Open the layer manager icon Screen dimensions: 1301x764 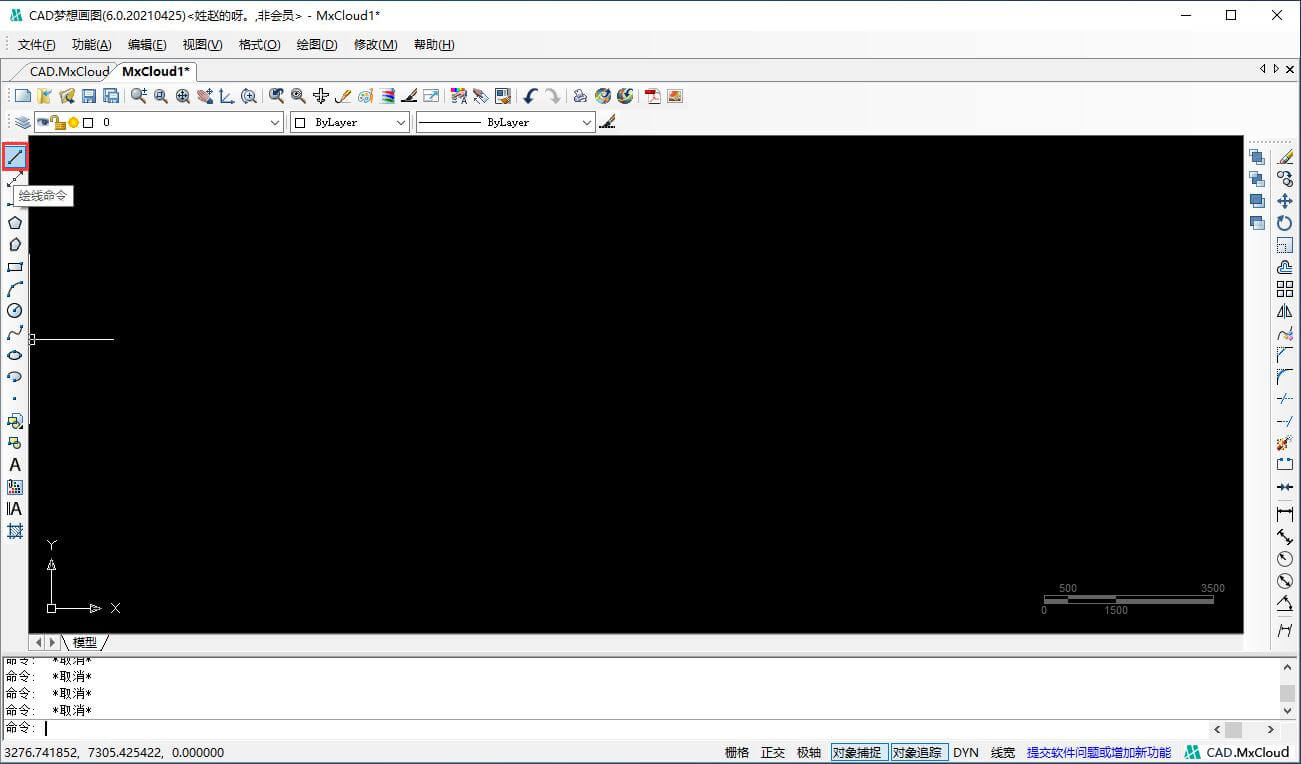tap(23, 122)
